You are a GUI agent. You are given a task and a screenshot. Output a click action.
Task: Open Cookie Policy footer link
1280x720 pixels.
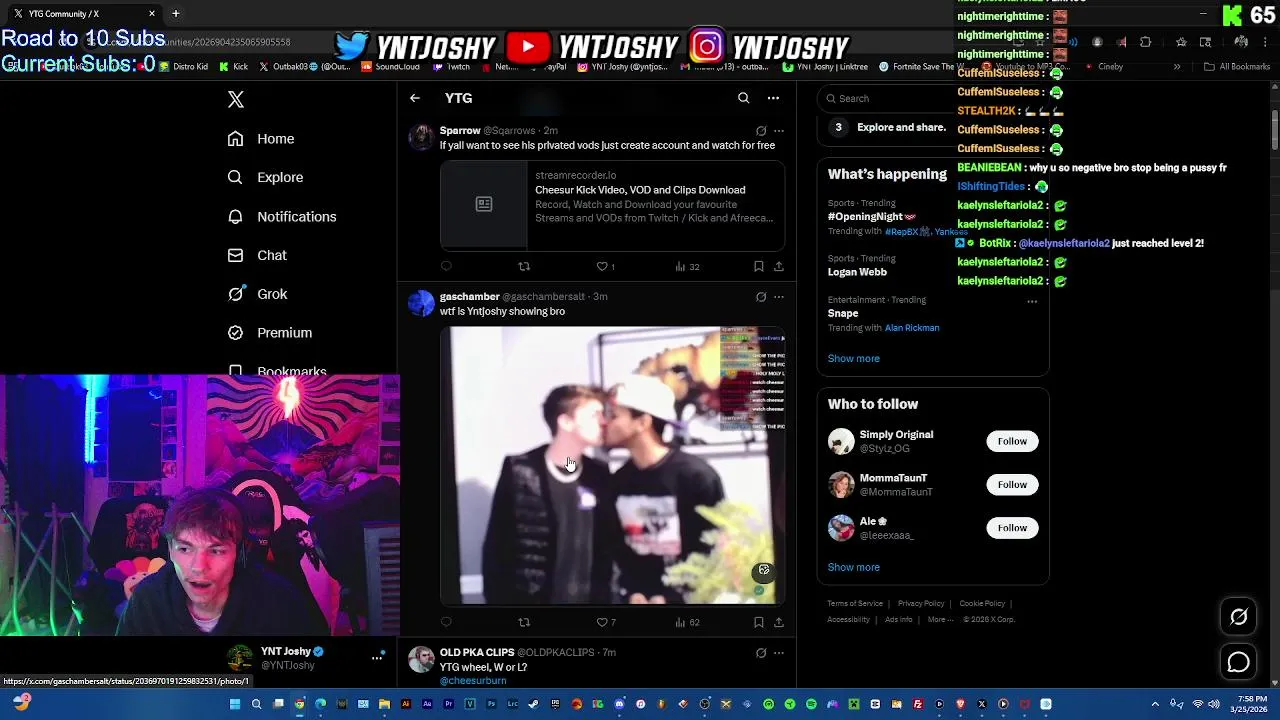[x=982, y=604]
